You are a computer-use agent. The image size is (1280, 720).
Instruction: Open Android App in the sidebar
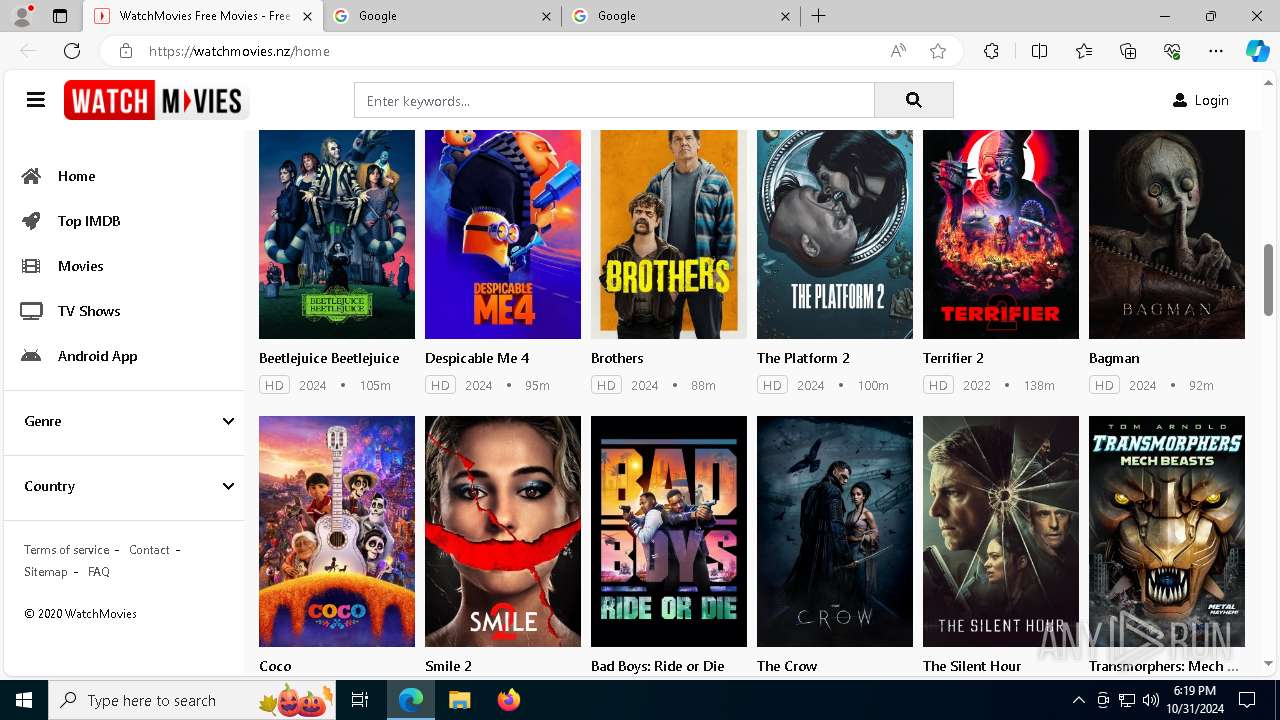tap(97, 356)
